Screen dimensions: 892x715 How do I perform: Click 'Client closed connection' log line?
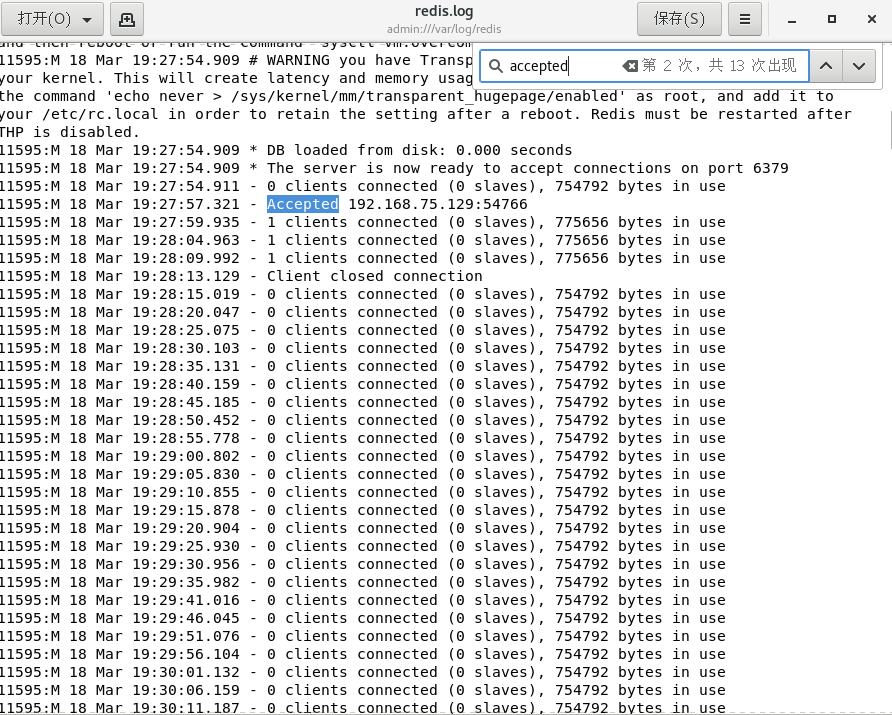pos(241,276)
